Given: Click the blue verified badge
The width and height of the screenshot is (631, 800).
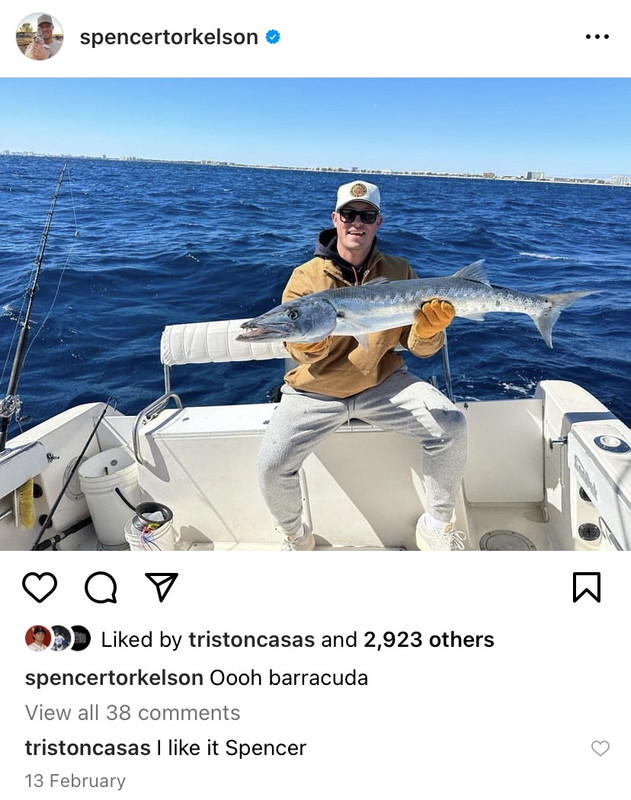Looking at the screenshot, I should pyautogui.click(x=273, y=37).
